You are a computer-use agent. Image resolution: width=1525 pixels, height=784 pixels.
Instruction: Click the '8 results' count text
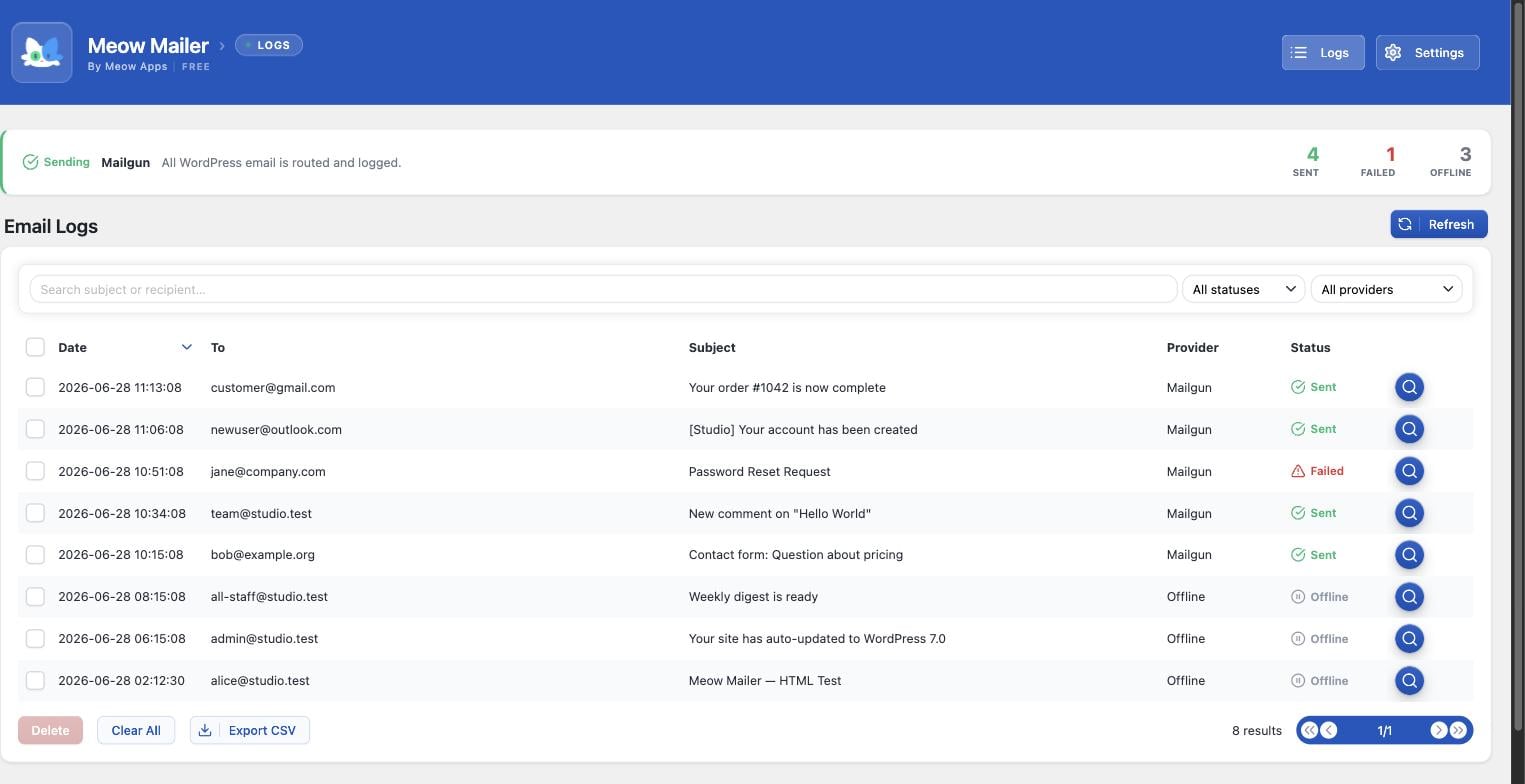tap(1257, 731)
